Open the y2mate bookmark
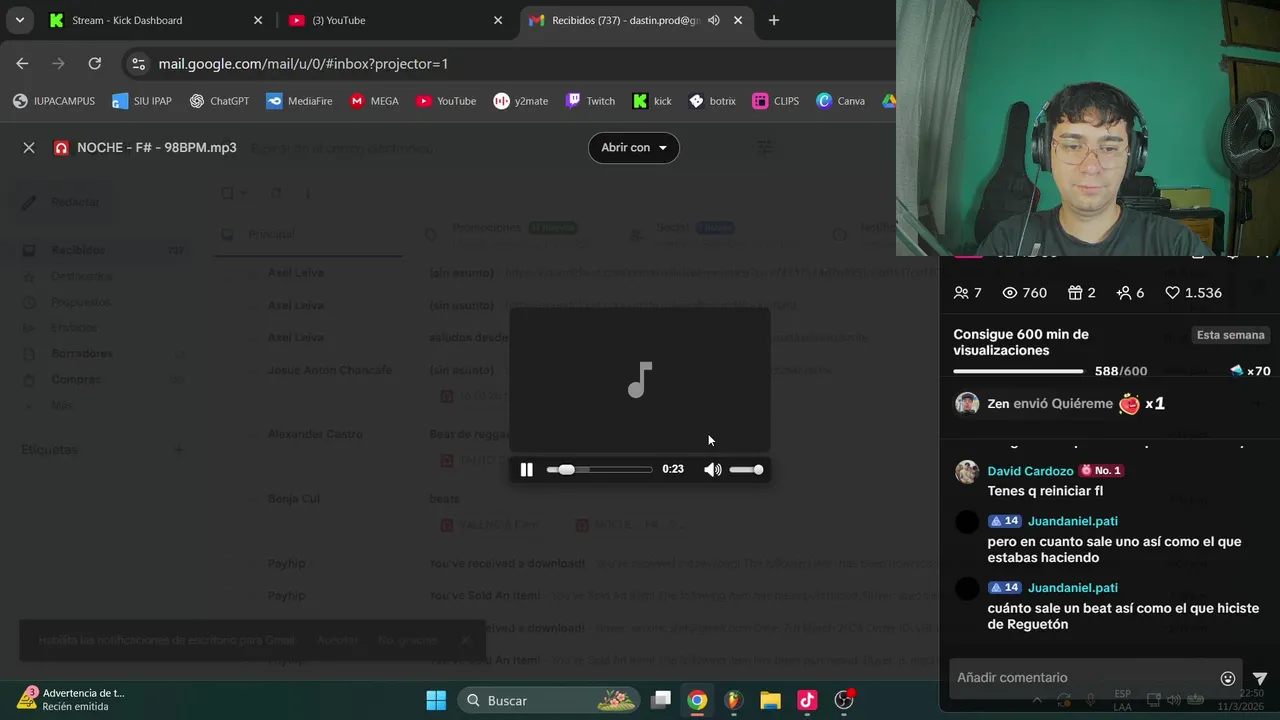Screen dimensions: 1280x720 (521, 101)
